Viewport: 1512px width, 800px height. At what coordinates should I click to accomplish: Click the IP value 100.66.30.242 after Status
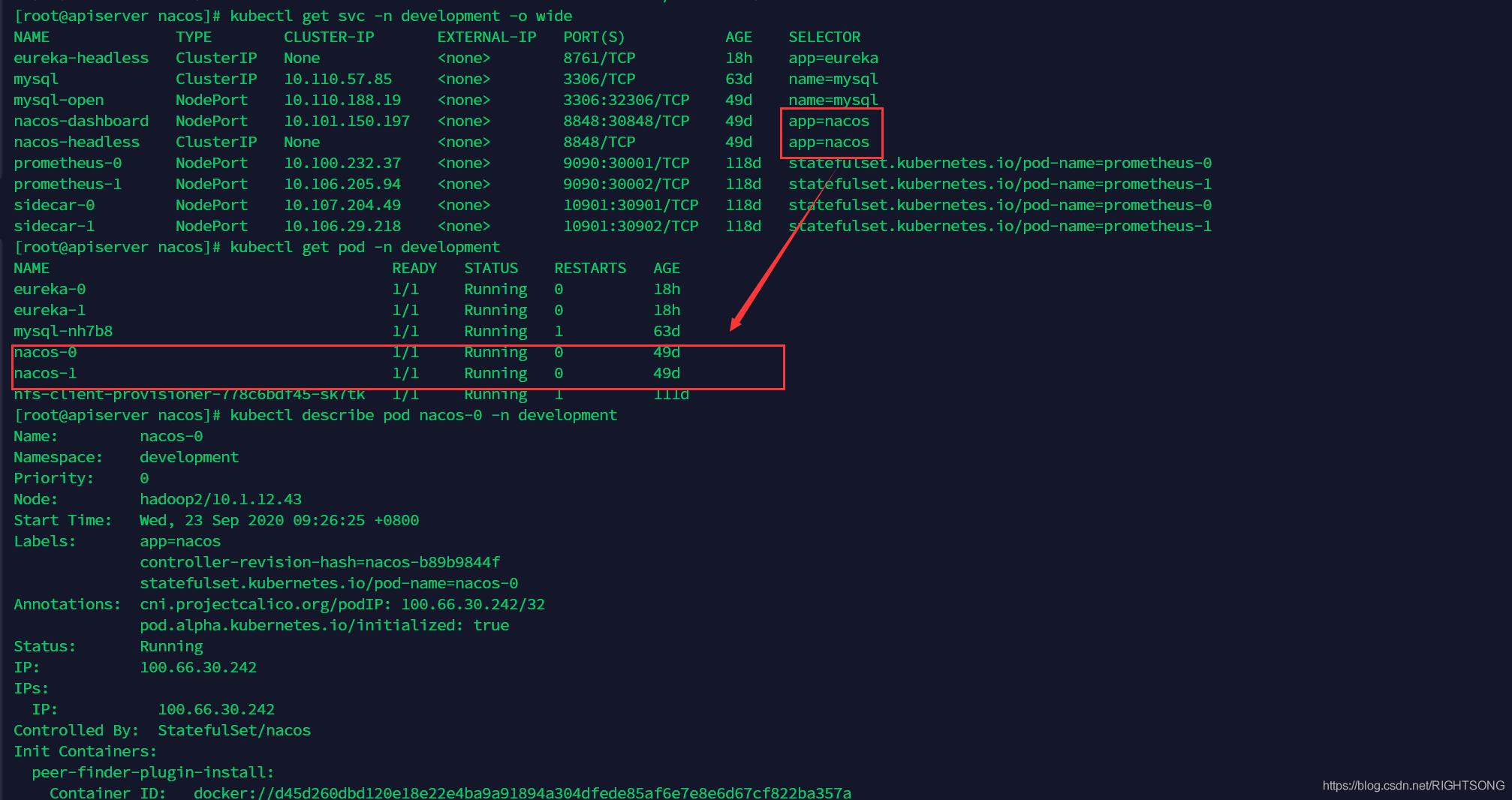198,667
